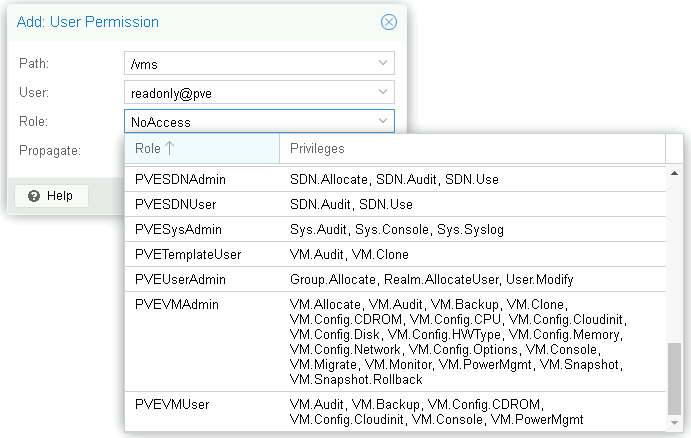Screen dimensions: 691x438
Task: Expand the Path dropdown arrow
Action: pos(383,64)
